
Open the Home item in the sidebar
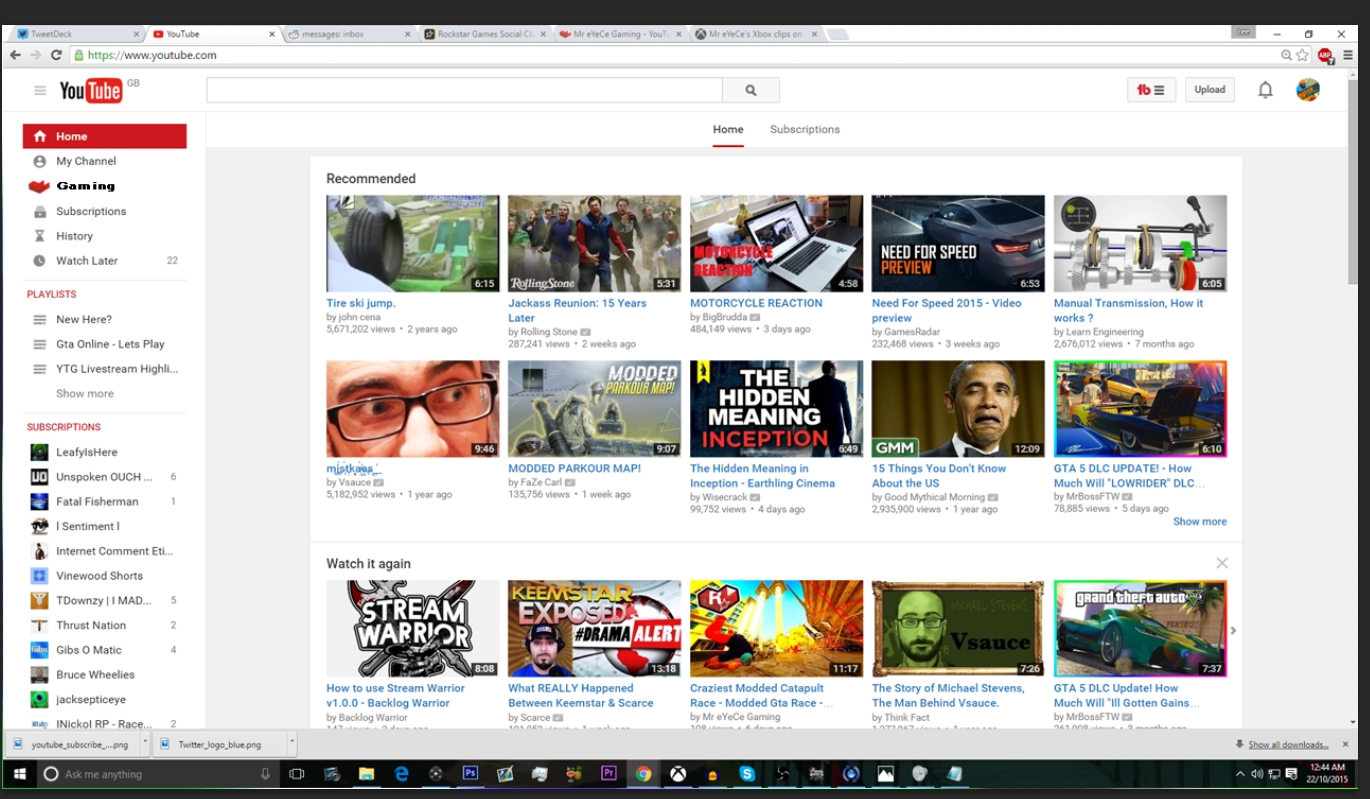[x=105, y=136]
